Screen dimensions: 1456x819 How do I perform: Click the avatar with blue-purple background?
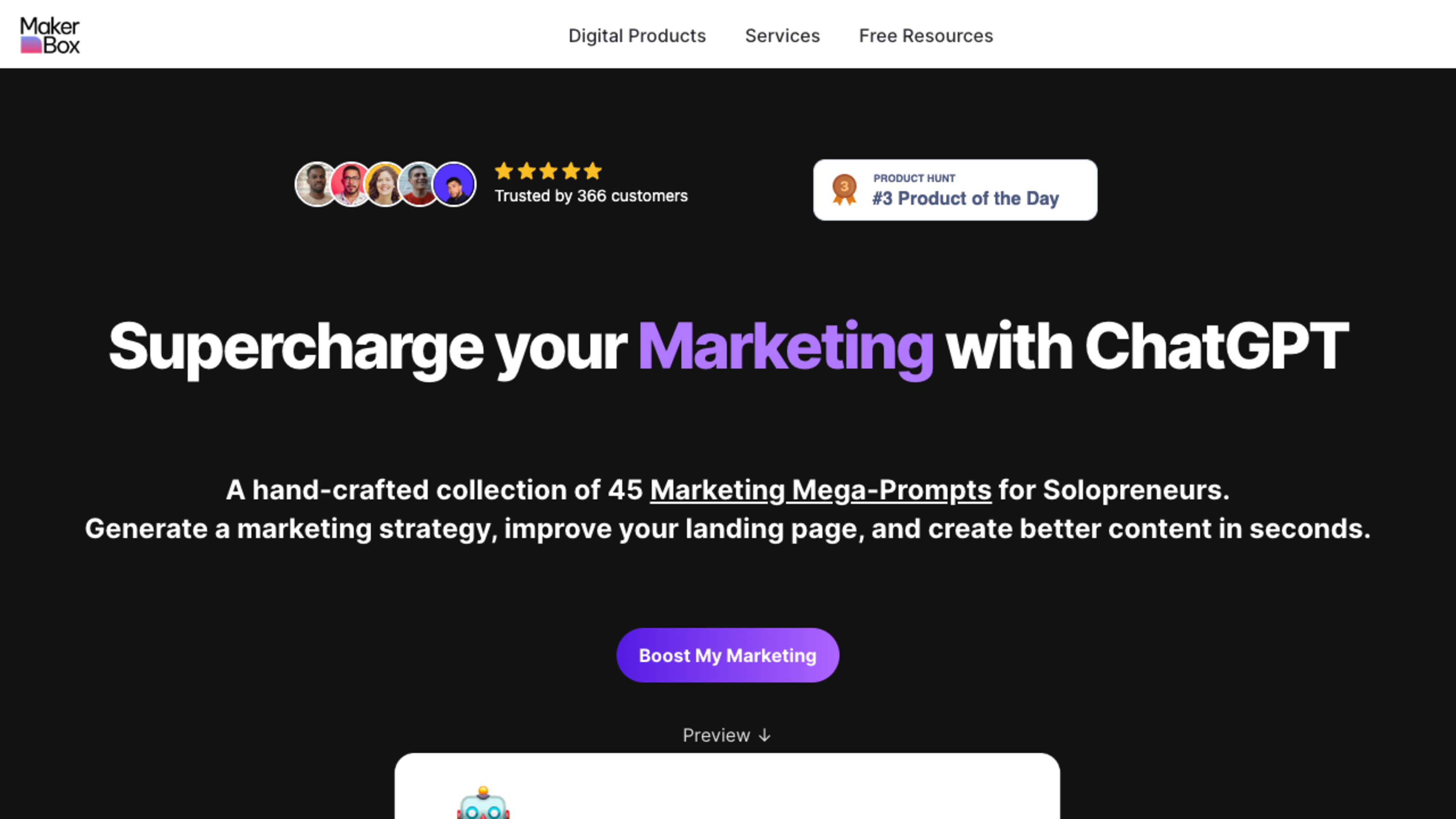pos(454,184)
